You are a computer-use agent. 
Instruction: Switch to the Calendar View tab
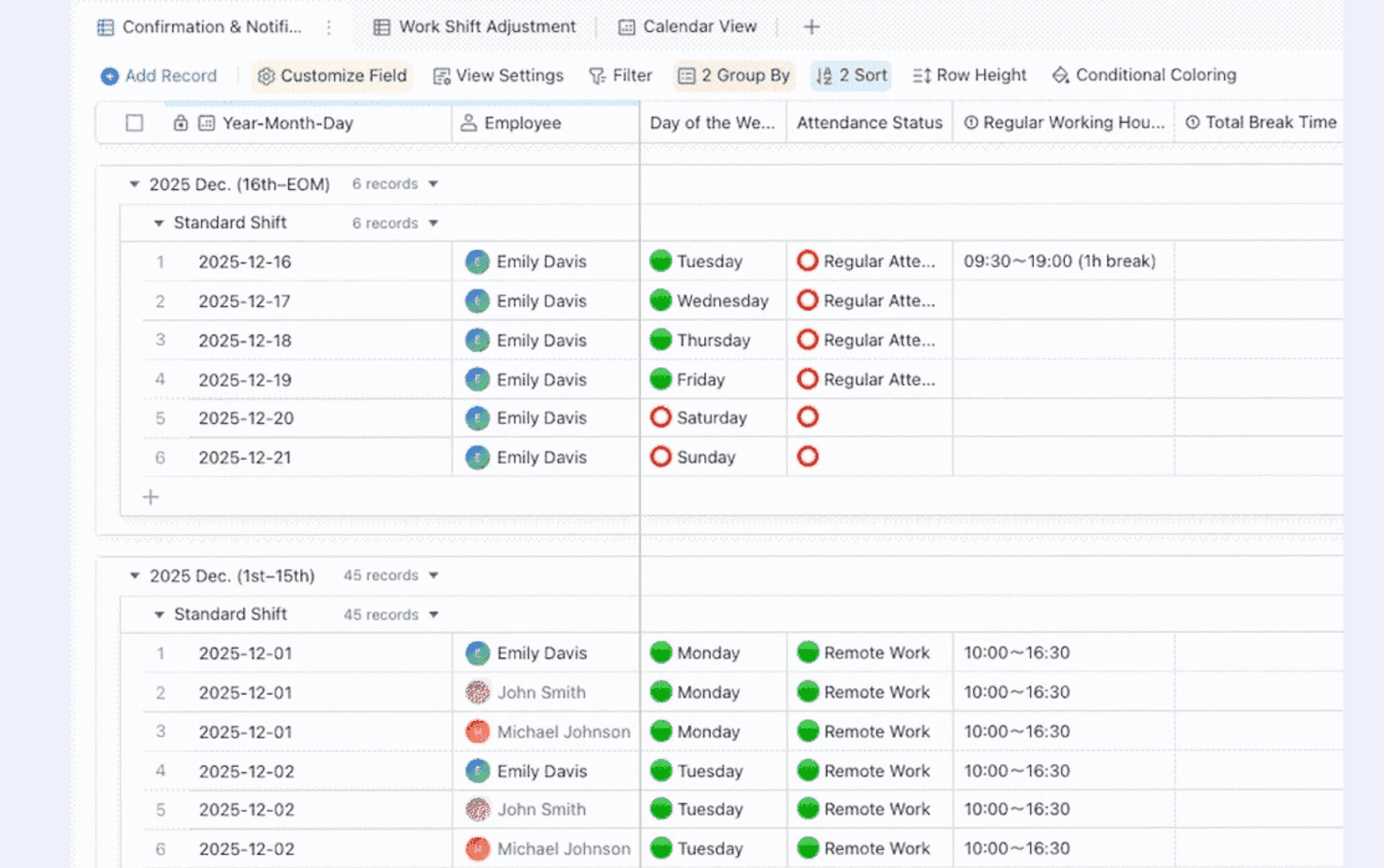coord(688,26)
